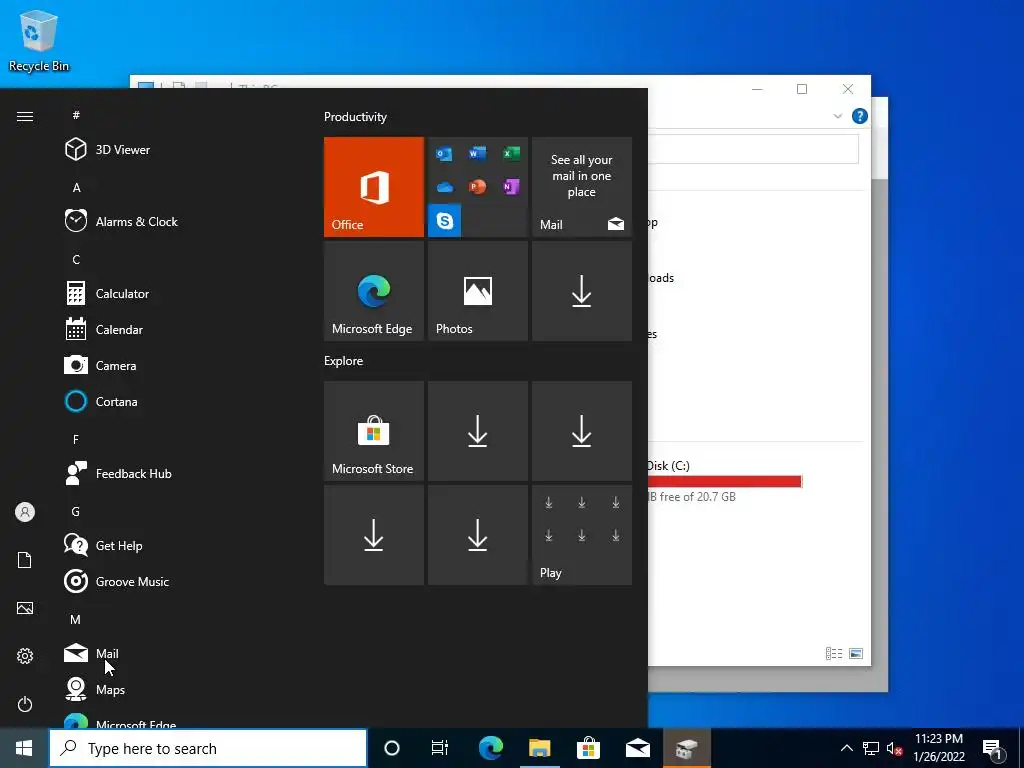Show hidden system tray icons
1024x768 pixels.
pos(846,748)
